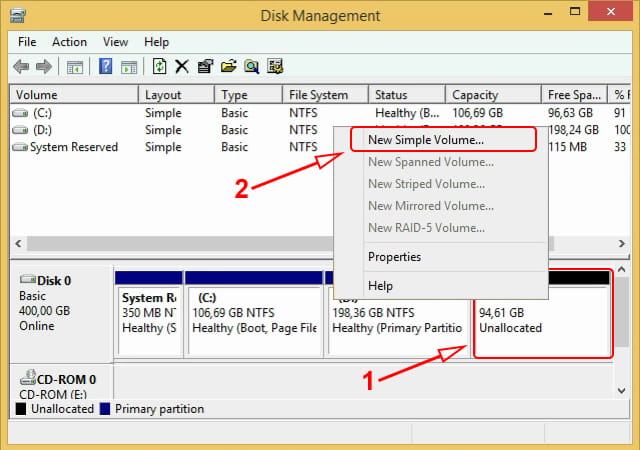Viewport: 640px width, 450px height.
Task: Click disk pane scrollbar up arrow
Action: (x=622, y=270)
